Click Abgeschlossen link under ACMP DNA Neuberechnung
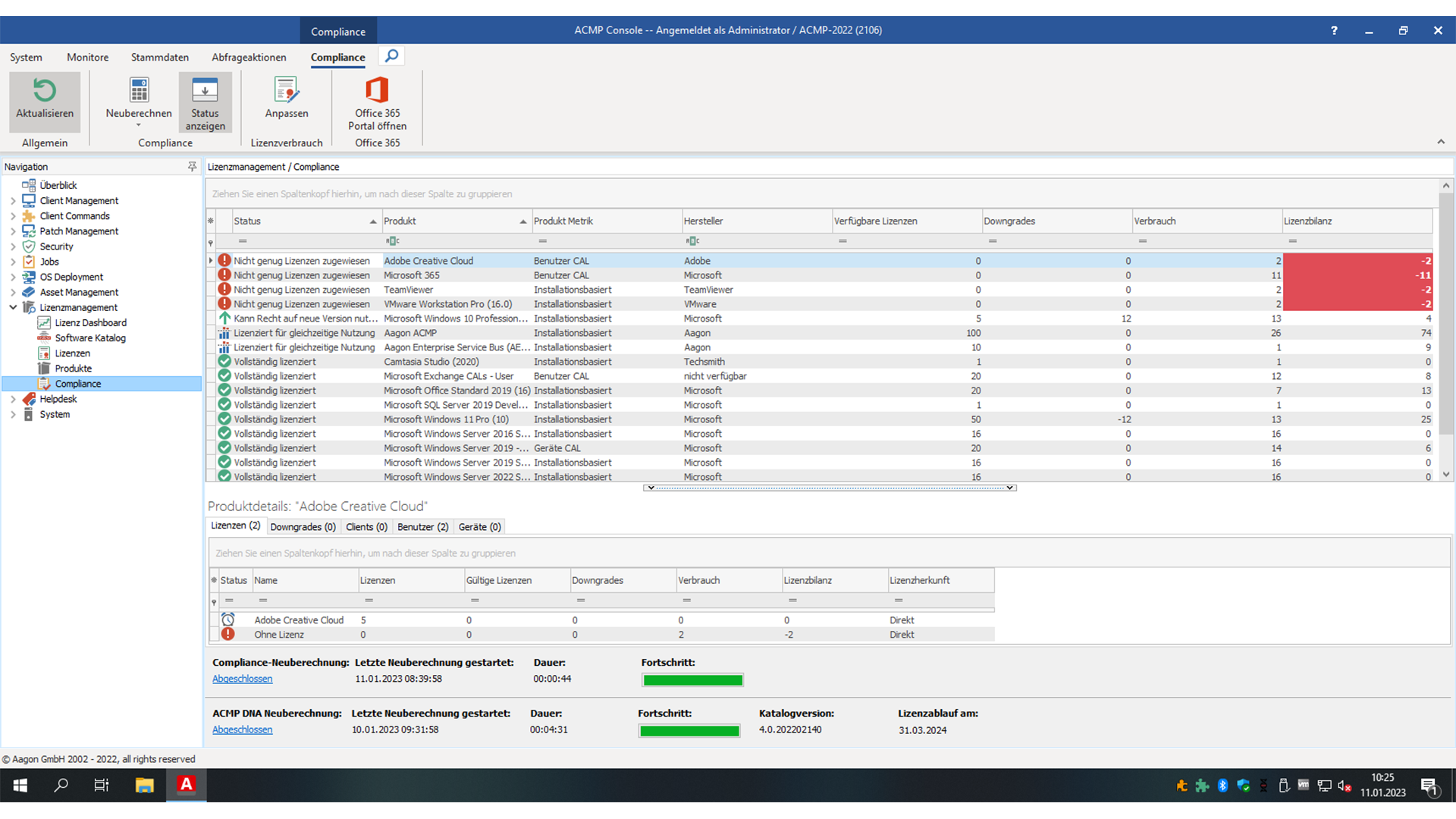This screenshot has height=819, width=1456. [242, 730]
